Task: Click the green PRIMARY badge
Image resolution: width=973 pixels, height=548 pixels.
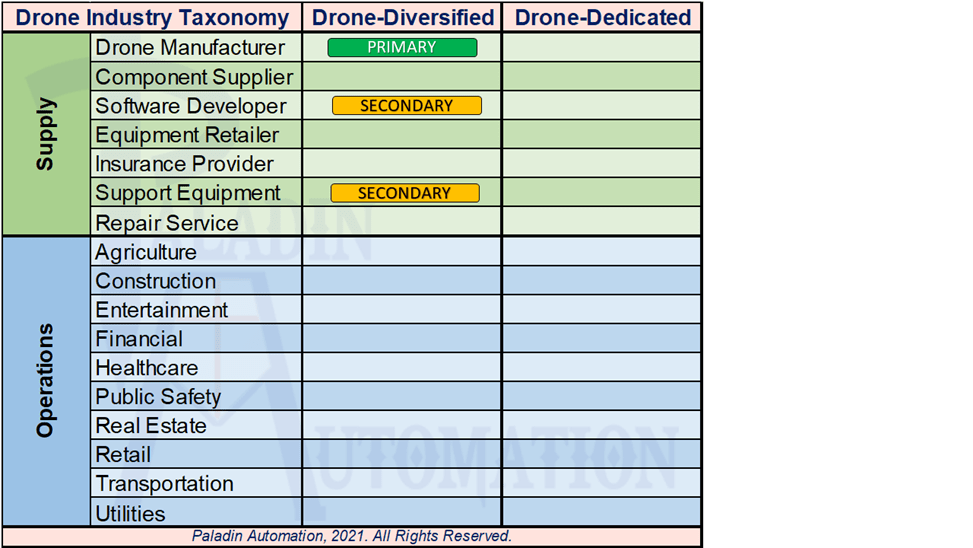Action: coord(402,47)
